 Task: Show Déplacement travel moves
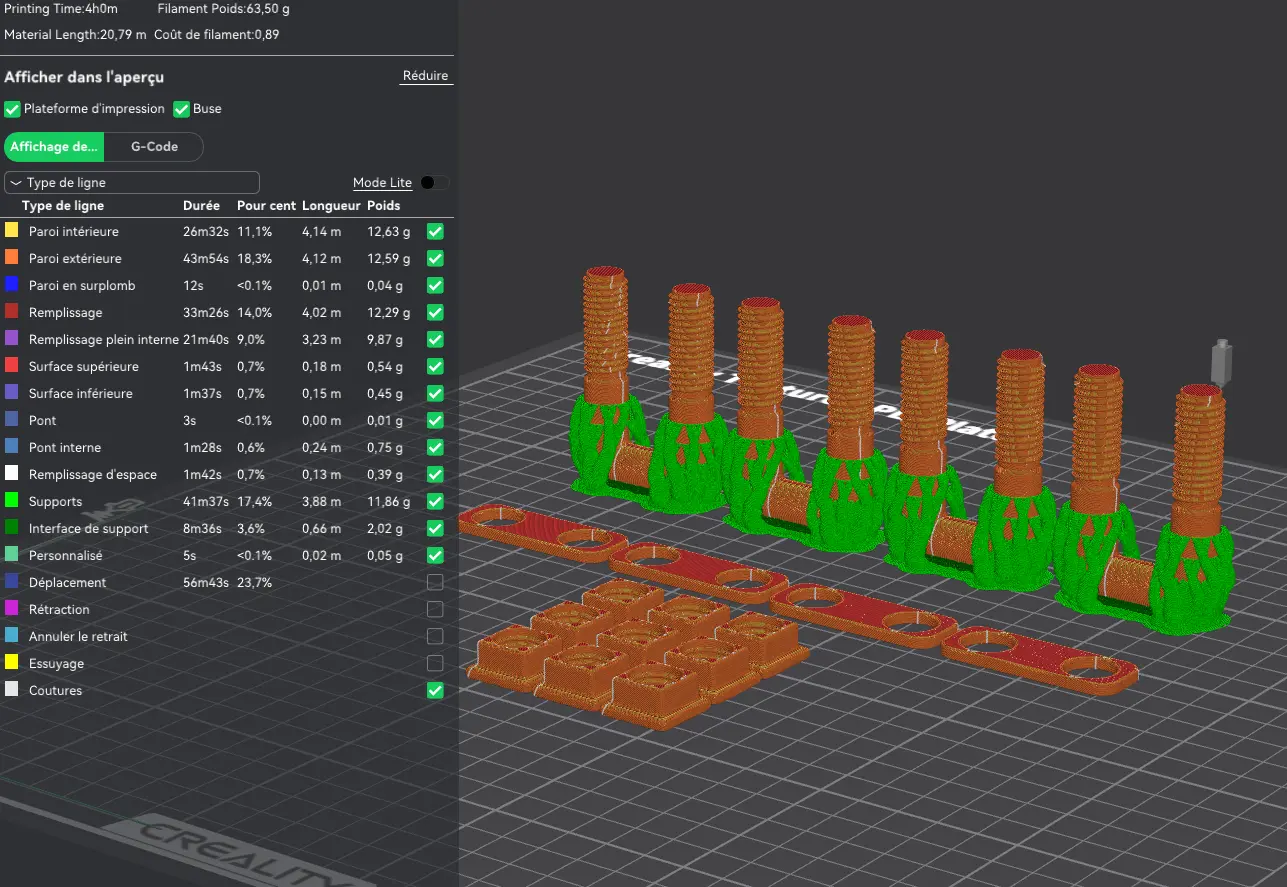435,582
